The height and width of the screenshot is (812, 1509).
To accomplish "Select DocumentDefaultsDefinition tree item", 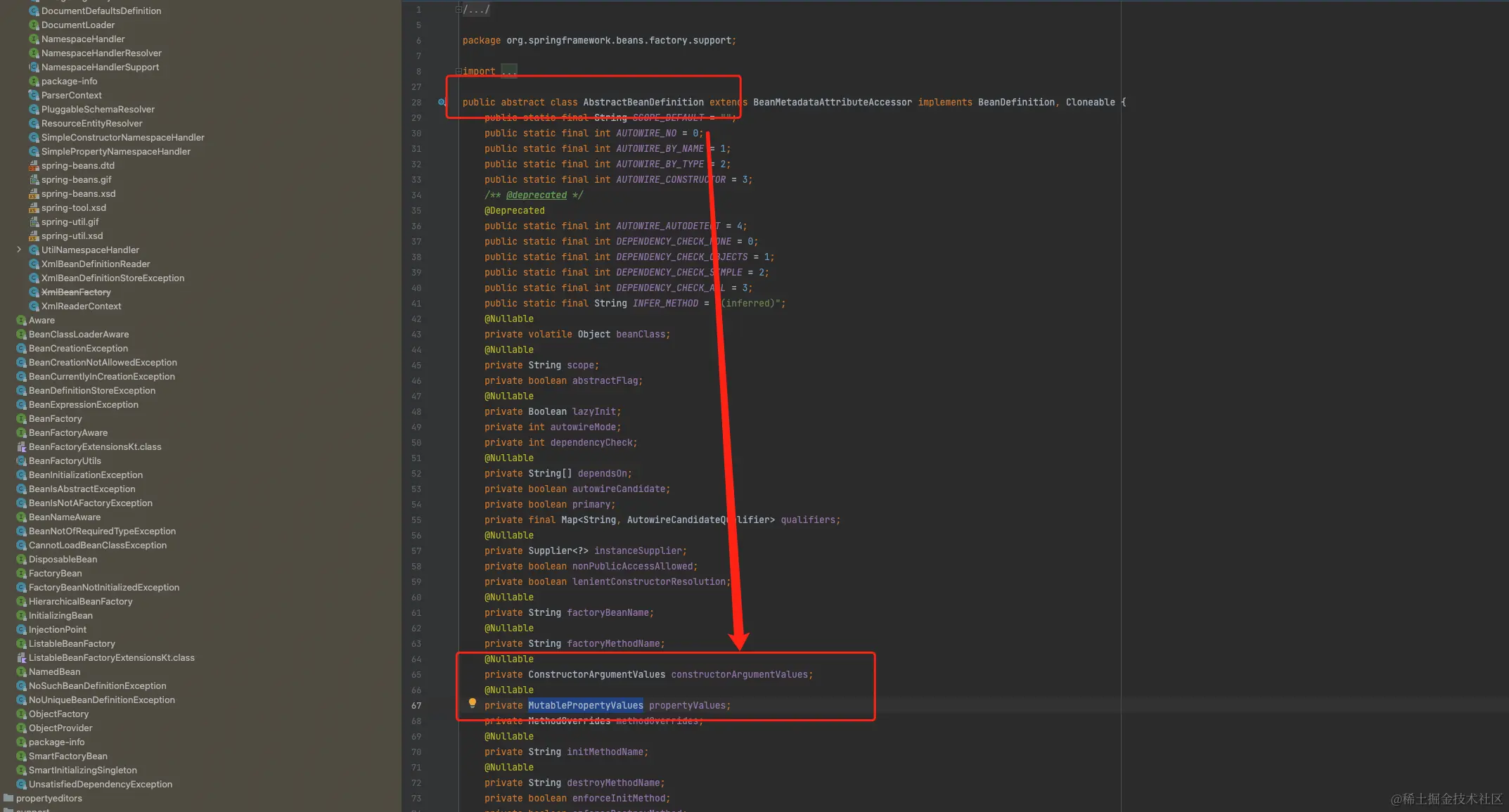I will tap(101, 11).
